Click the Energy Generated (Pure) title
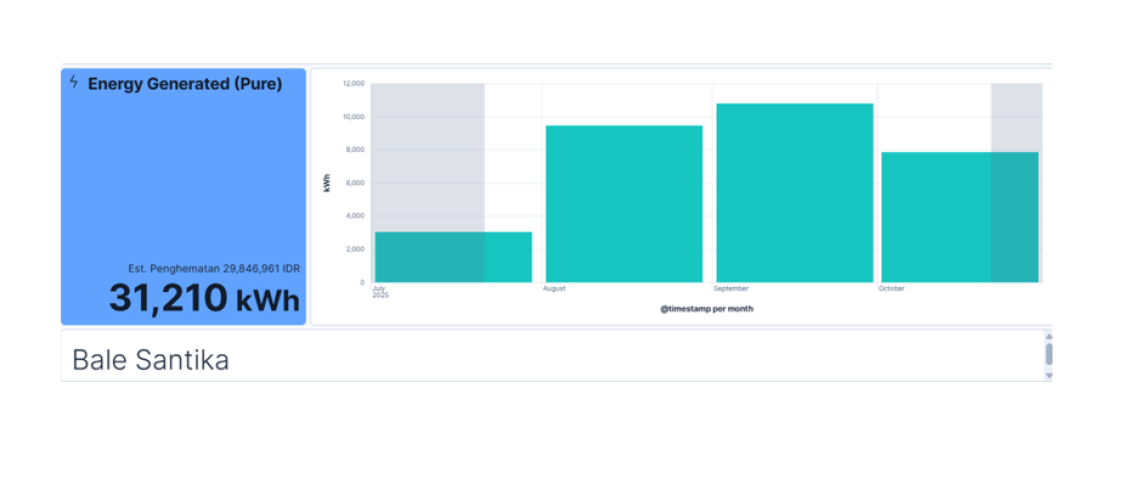 pyautogui.click(x=185, y=84)
